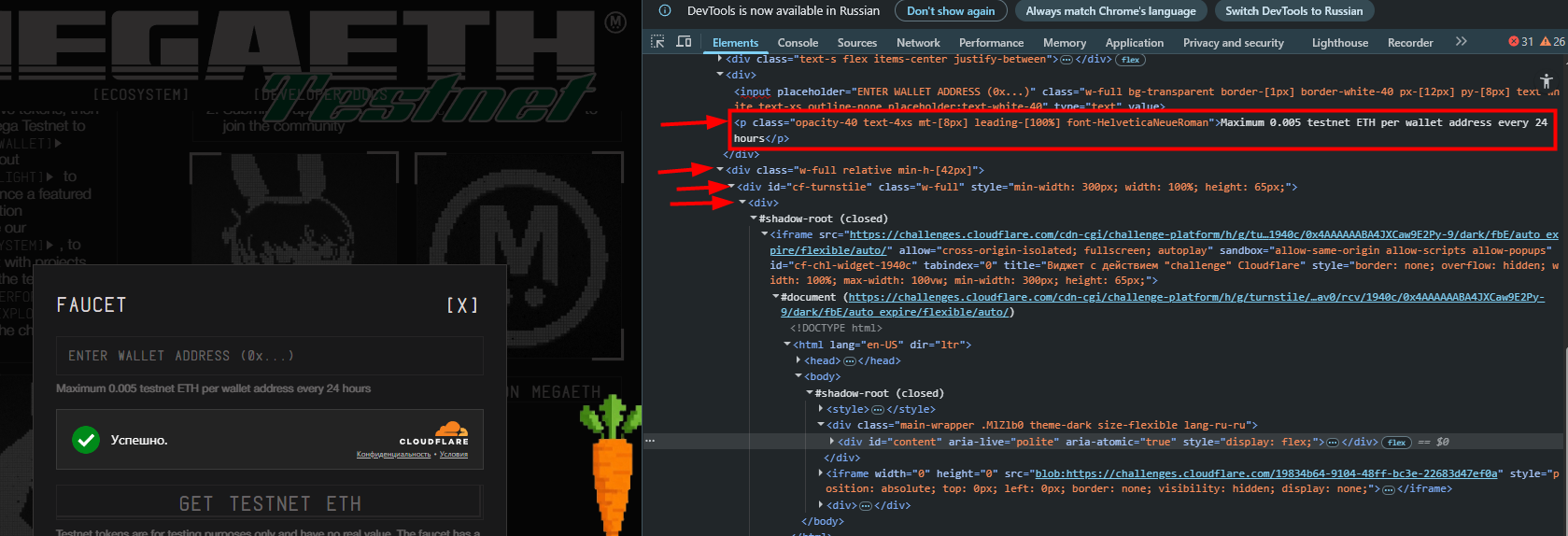This screenshot has width=1568, height=536.
Task: Open the Lighthouse tab
Action: click(1339, 43)
